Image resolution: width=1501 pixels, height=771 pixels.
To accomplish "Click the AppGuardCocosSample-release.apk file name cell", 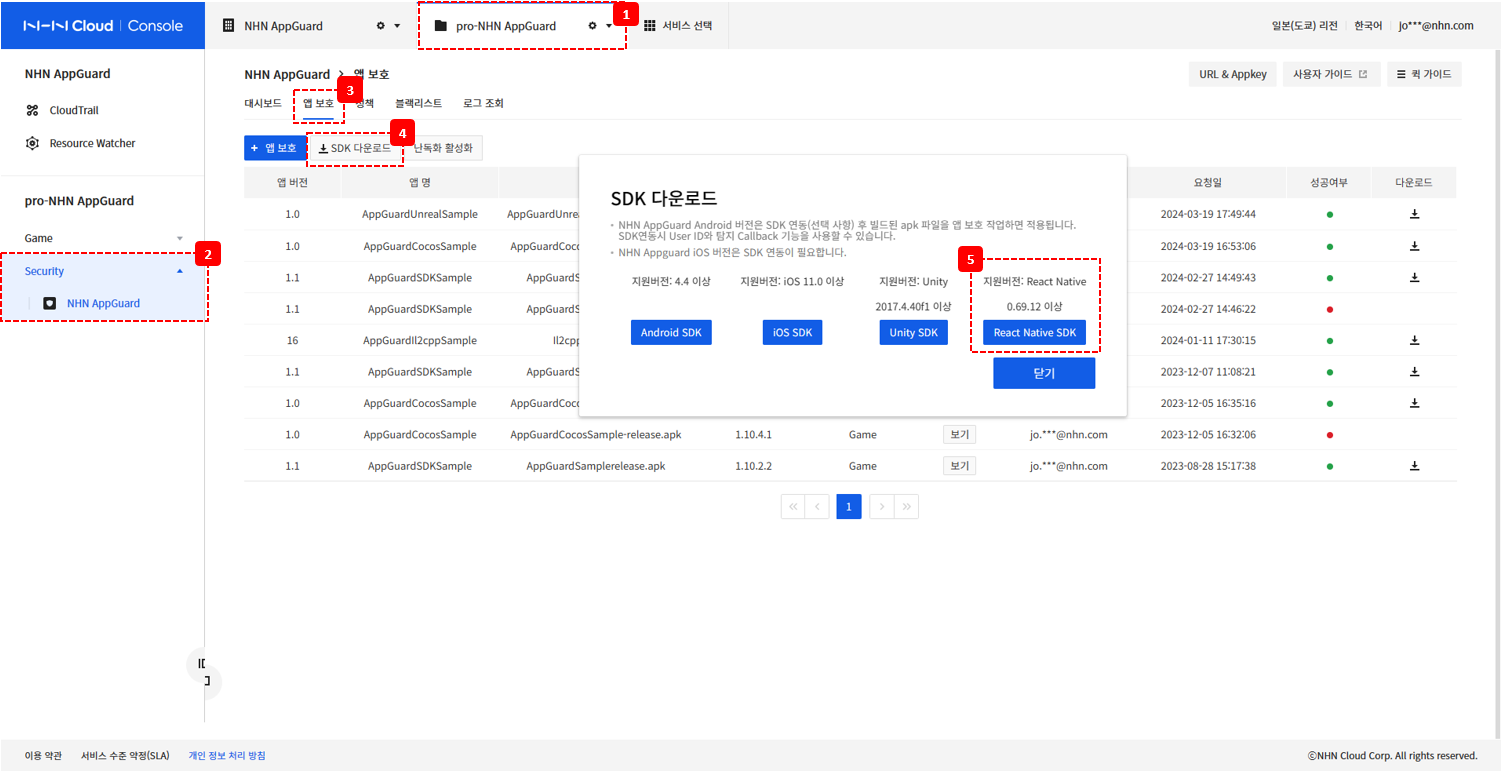I will point(596,435).
